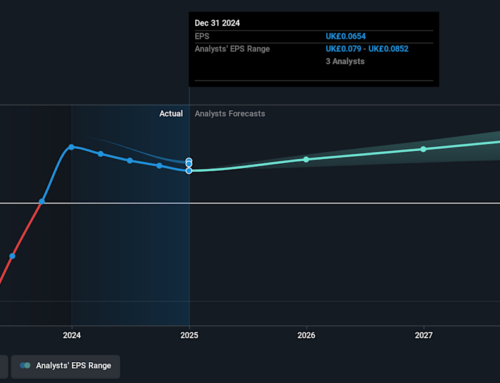
Task: Click the Dec 31 2024 actual EPS point
Action: 189,171
